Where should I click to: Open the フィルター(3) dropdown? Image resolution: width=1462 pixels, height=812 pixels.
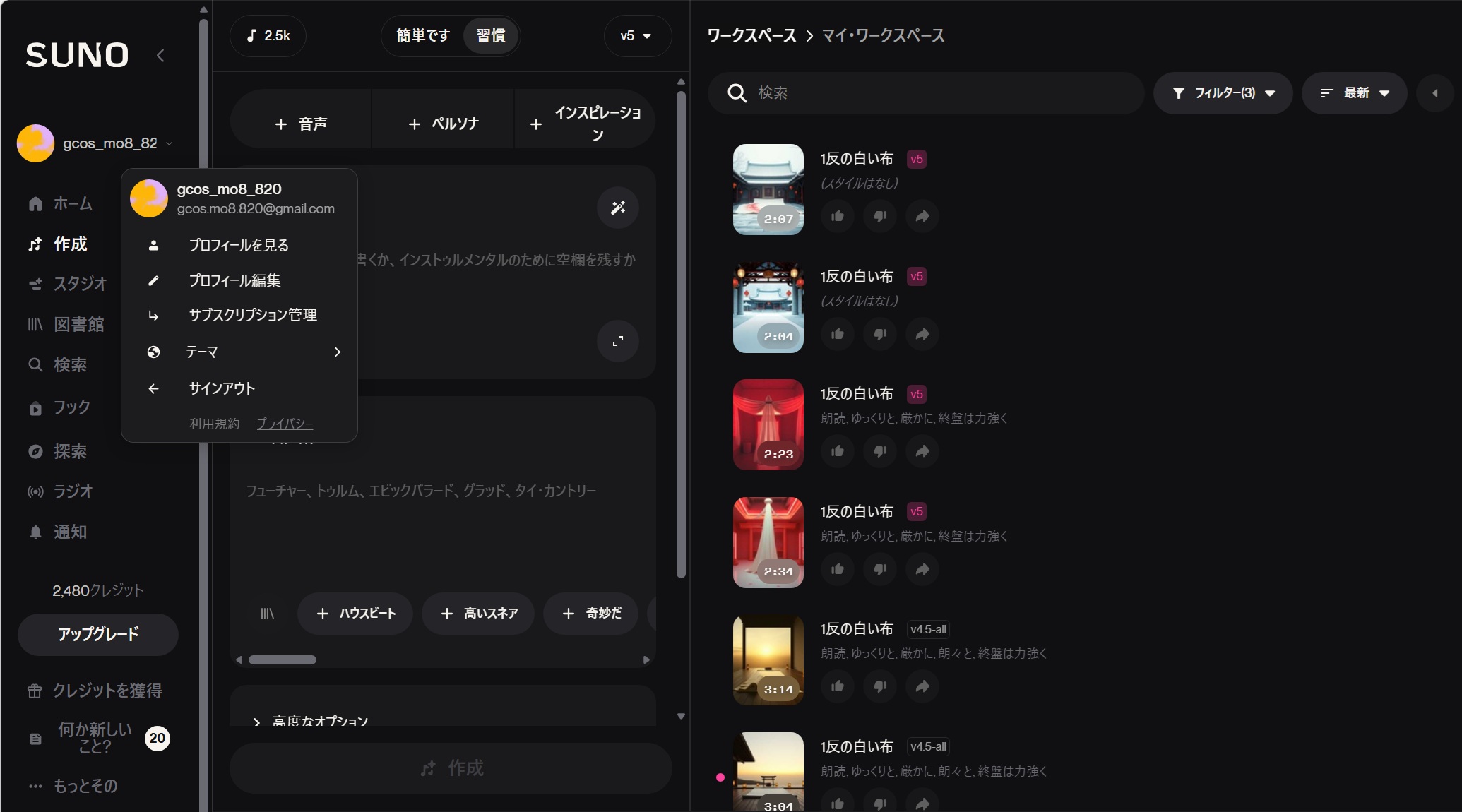click(1223, 92)
